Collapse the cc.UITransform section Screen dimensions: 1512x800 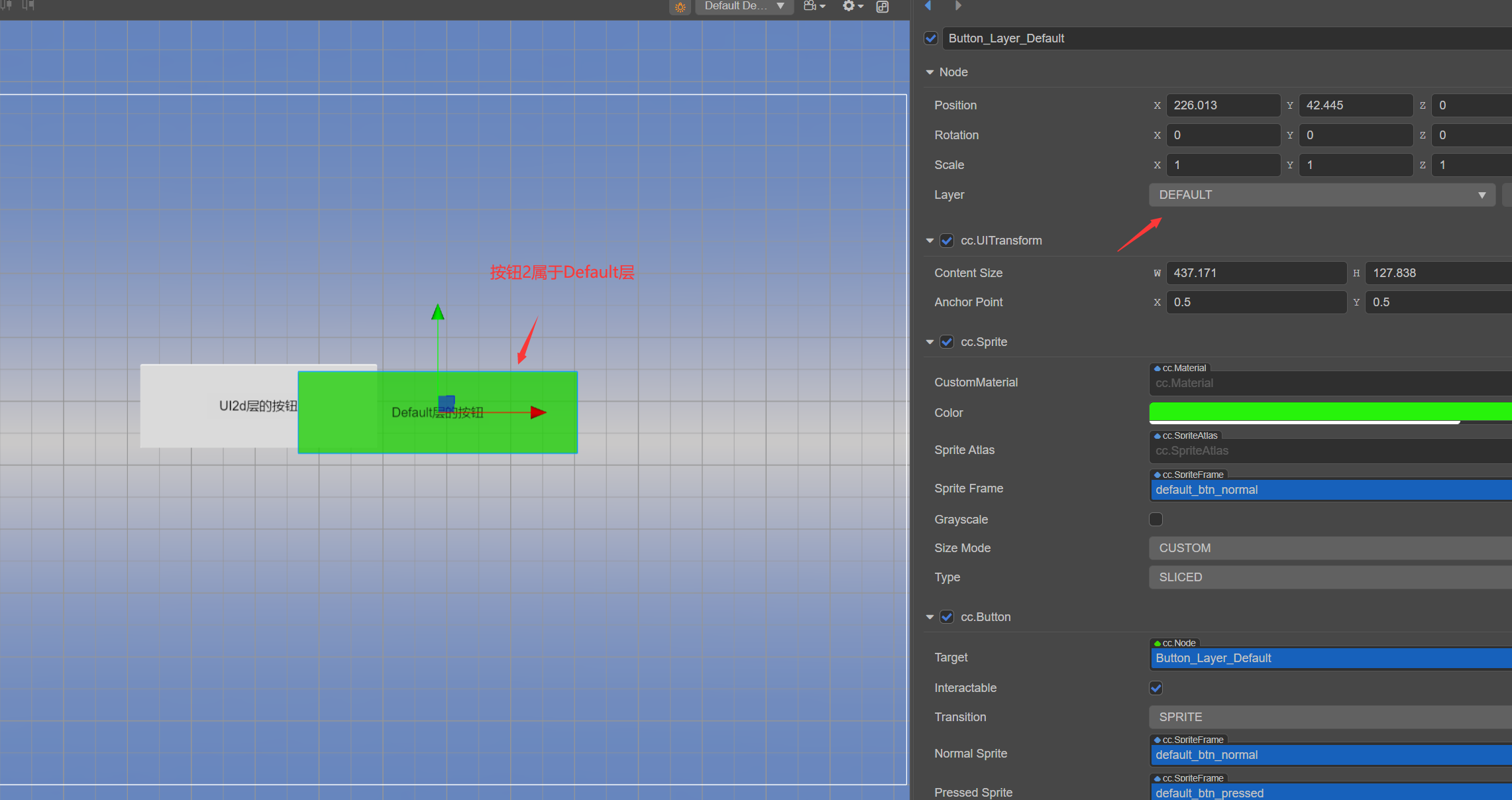click(930, 241)
